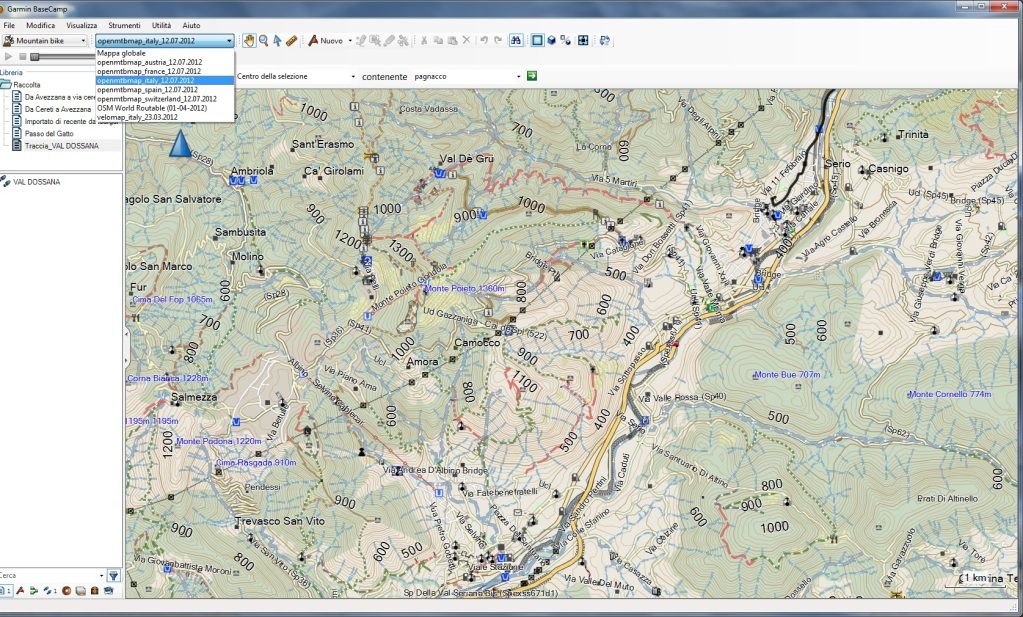Toggle the grey rounded box filter icon
The width and height of the screenshot is (1023, 617).
80,591
